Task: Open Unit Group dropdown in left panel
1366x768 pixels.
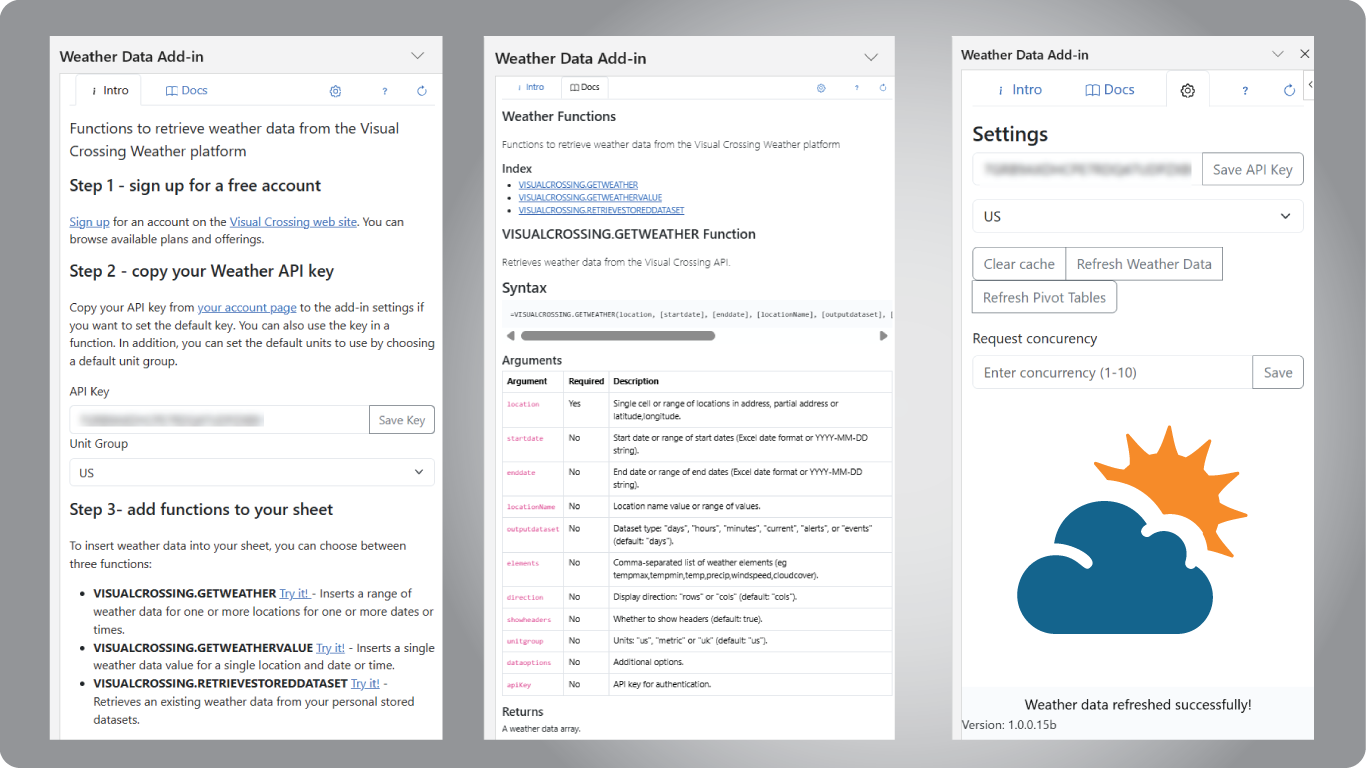Action: [x=252, y=472]
